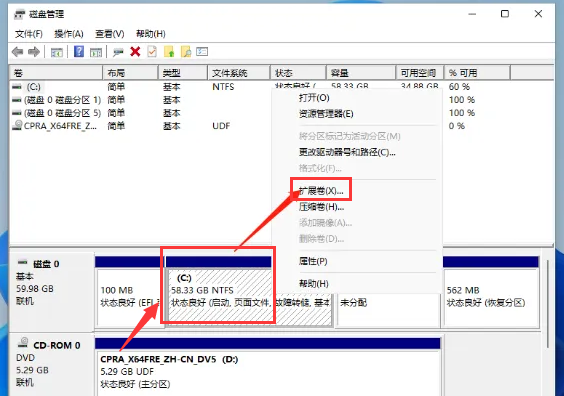Click the 60 % available cell

click(459, 87)
